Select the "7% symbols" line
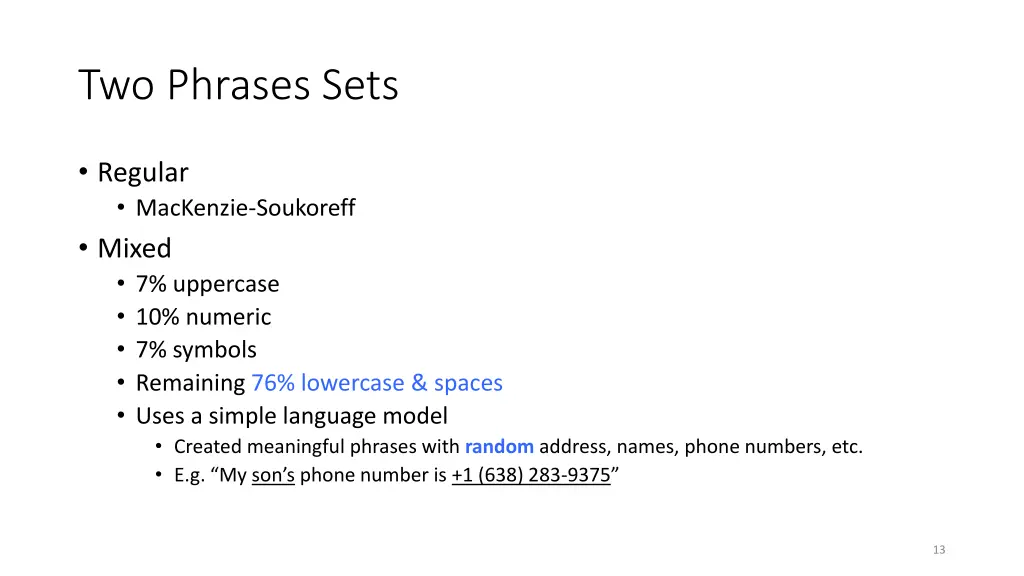Screen dimensions: 1024x576 click(x=196, y=350)
